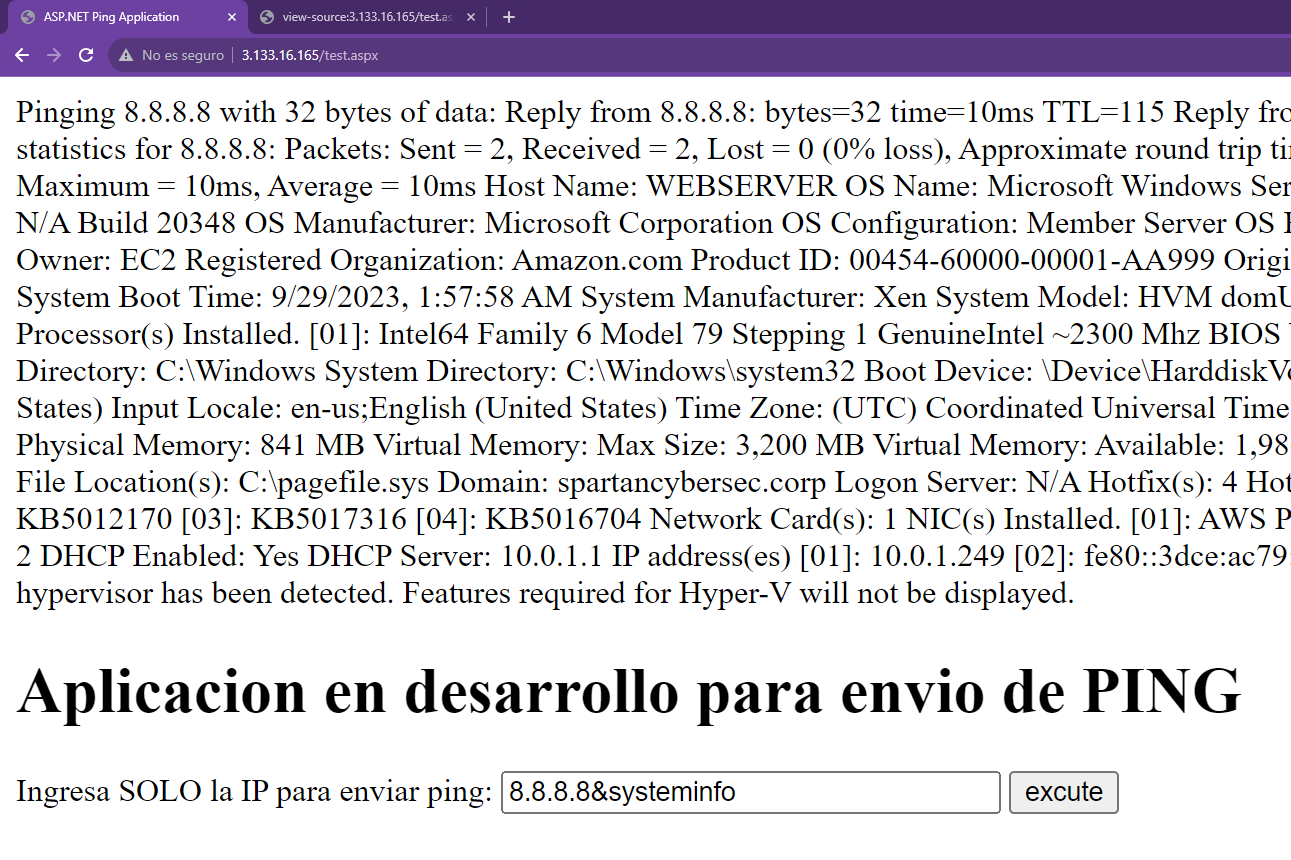Reload the test.aspx page
The image size is (1291, 860).
pyautogui.click(x=86, y=55)
